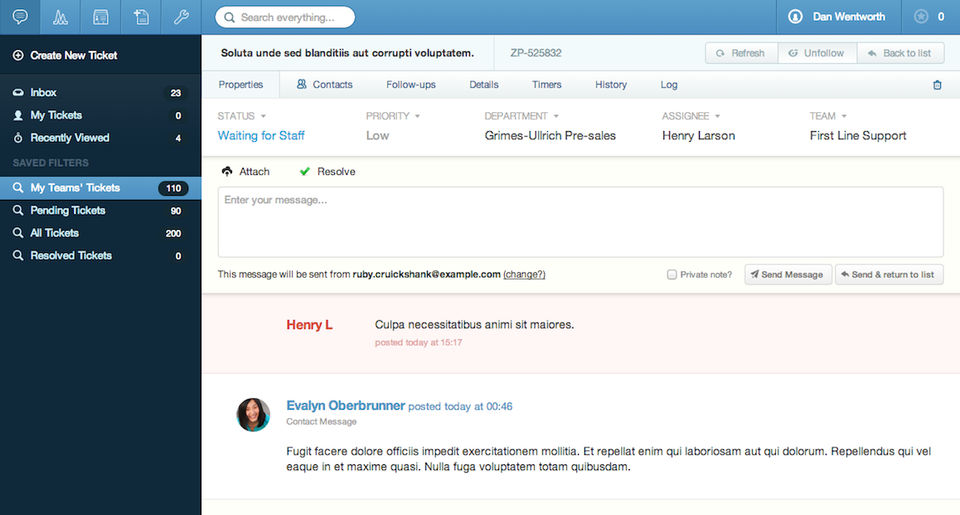Viewport: 960px width, 515px height.
Task: Click the green checkmark Resolve icon
Action: 305,171
